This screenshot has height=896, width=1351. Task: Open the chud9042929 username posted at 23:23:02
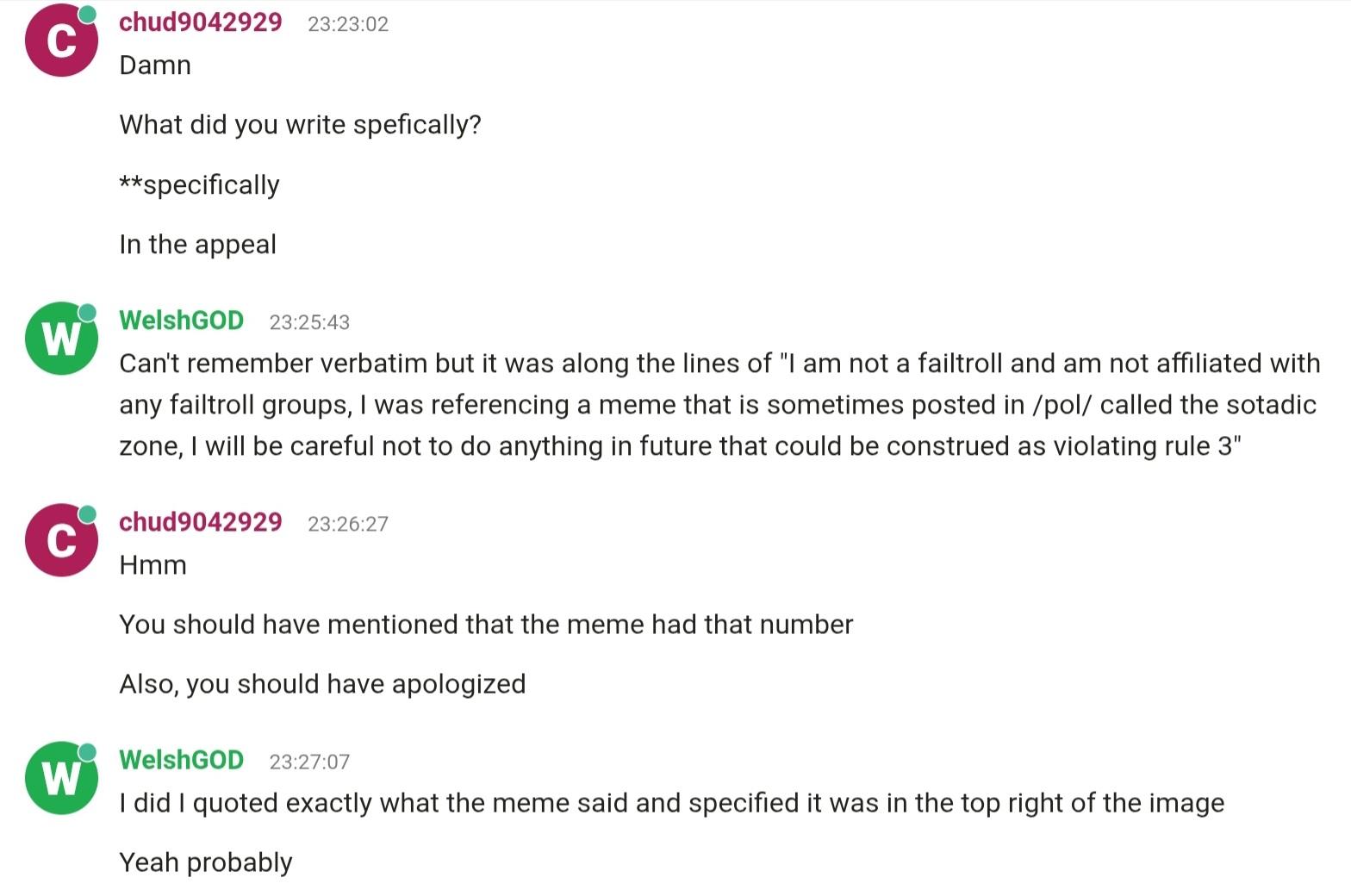pyautogui.click(x=200, y=22)
